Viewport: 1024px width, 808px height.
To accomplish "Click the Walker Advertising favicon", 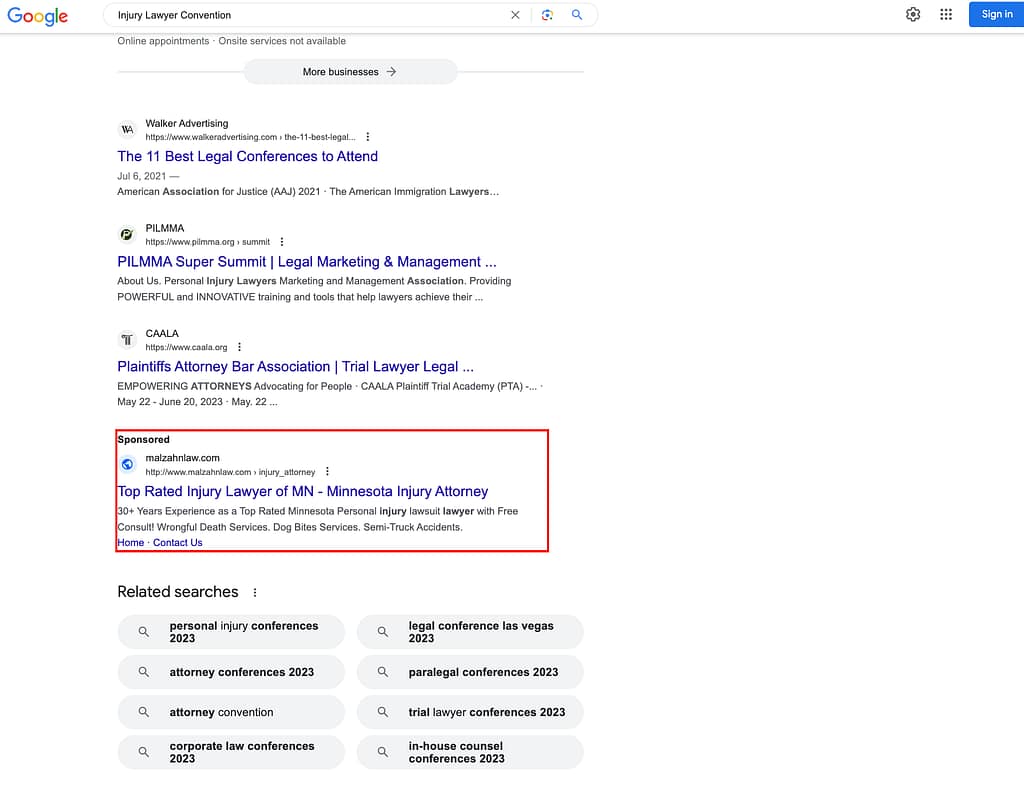I will point(127,129).
